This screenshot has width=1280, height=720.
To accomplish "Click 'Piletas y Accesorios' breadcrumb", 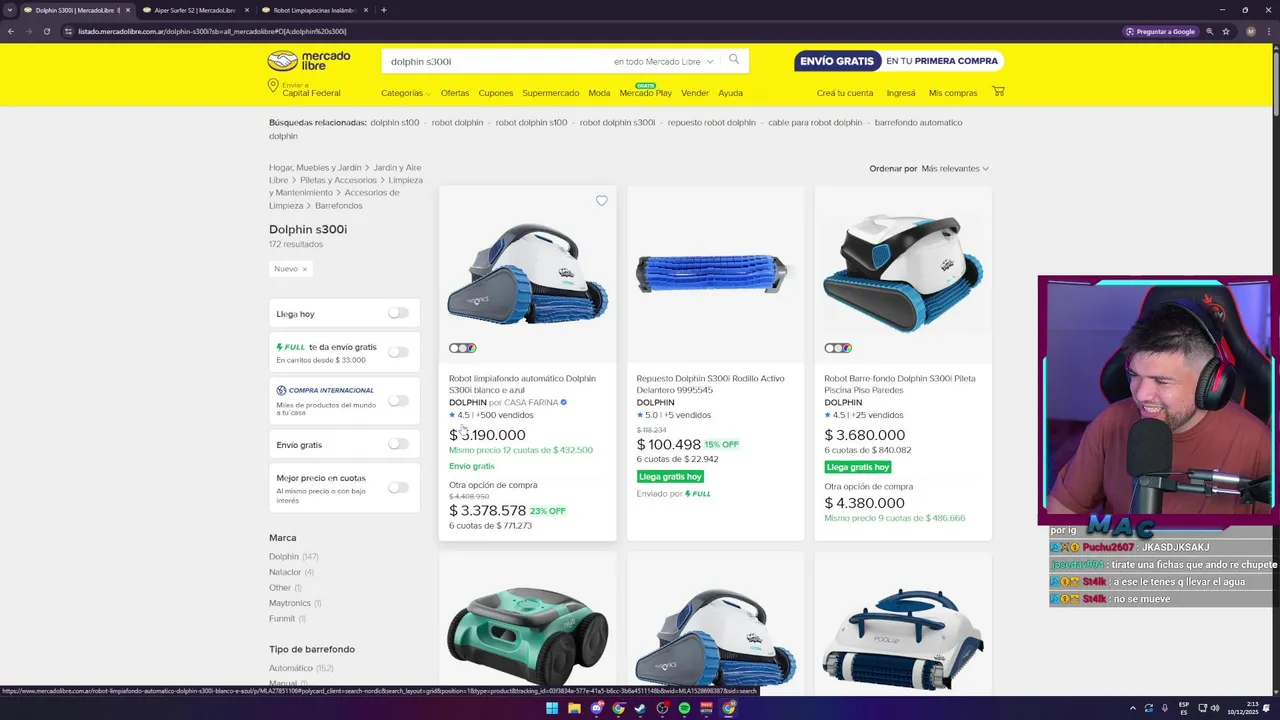I will coord(338,180).
